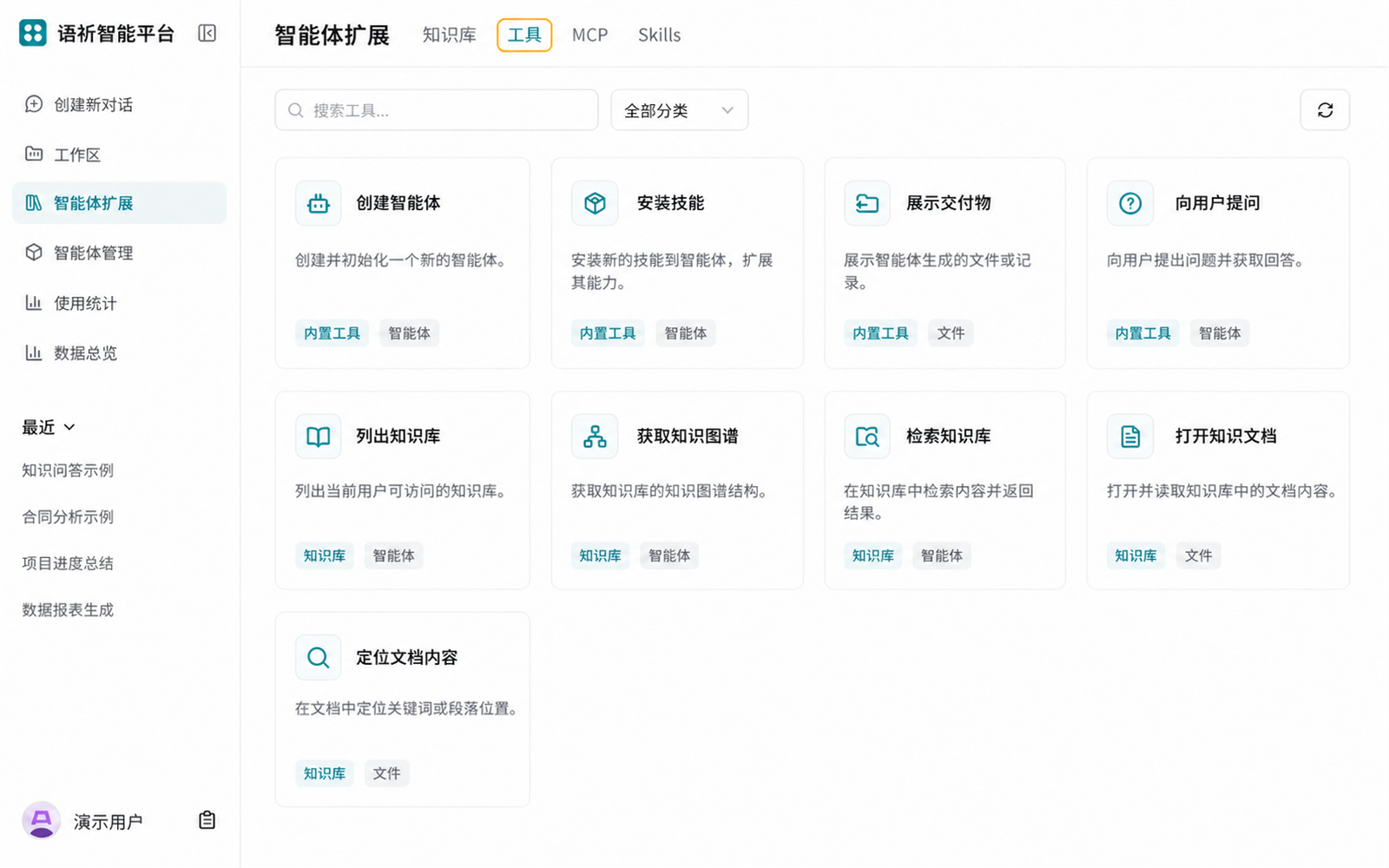This screenshot has height=868, width=1389.
Task: Open 智能体管理 in the sidebar
Action: pos(120,253)
